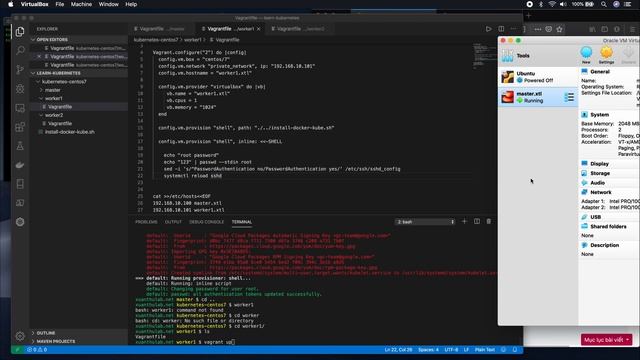Open the errors and warnings status counter
The width and height of the screenshot is (640, 360).
tap(37, 350)
